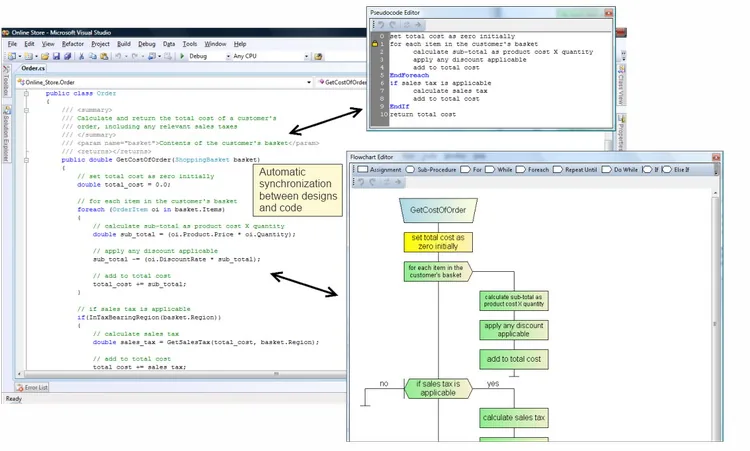This screenshot has height=451, width=750.
Task: Select the For loop shape tool
Action: click(471, 170)
